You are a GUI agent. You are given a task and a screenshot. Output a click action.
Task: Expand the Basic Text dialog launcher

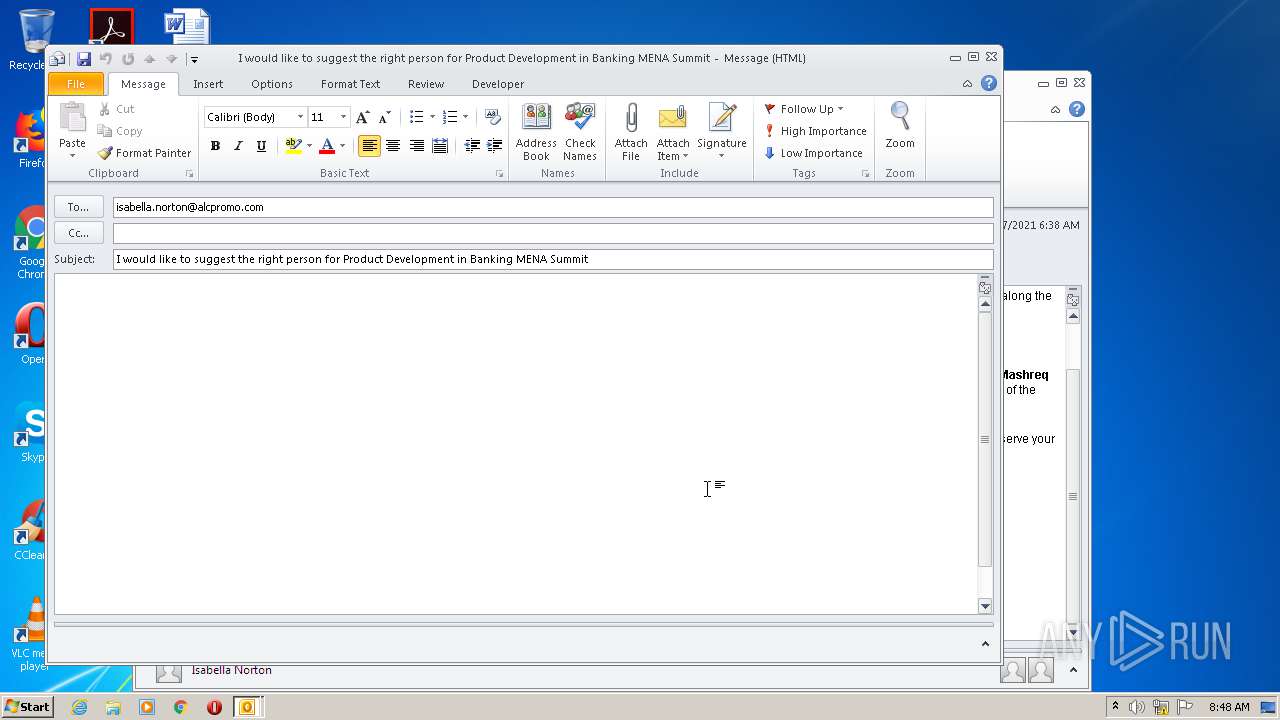(500, 174)
